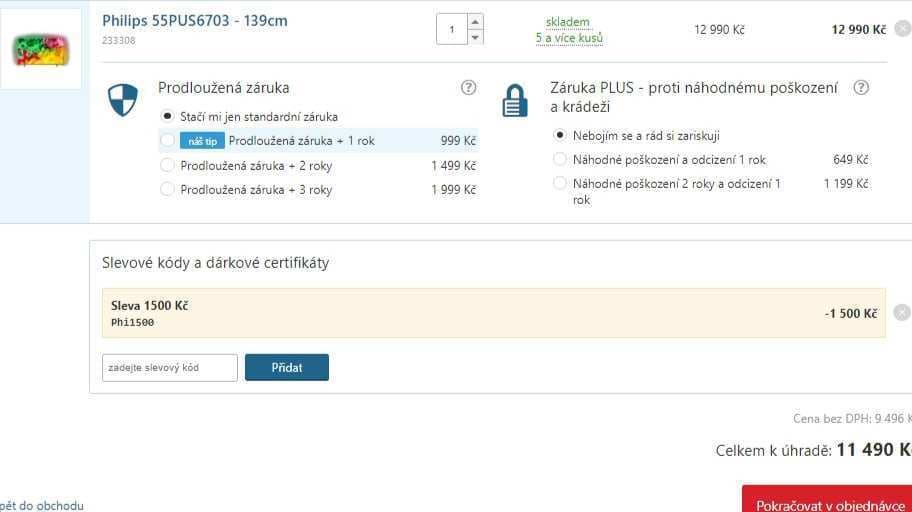Screen dimensions: 912x512
Task: Click the padlock icon beside Záruka PLUS
Action: tap(515, 101)
